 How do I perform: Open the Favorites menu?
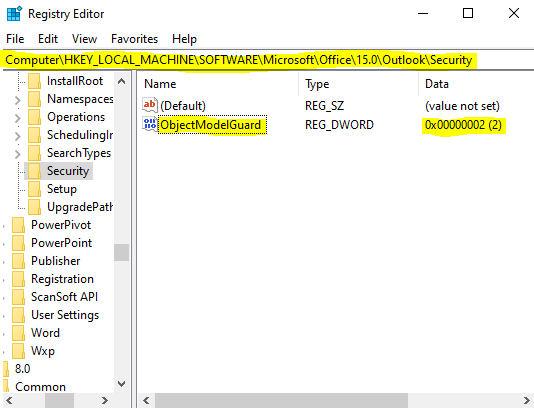pyautogui.click(x=134, y=39)
